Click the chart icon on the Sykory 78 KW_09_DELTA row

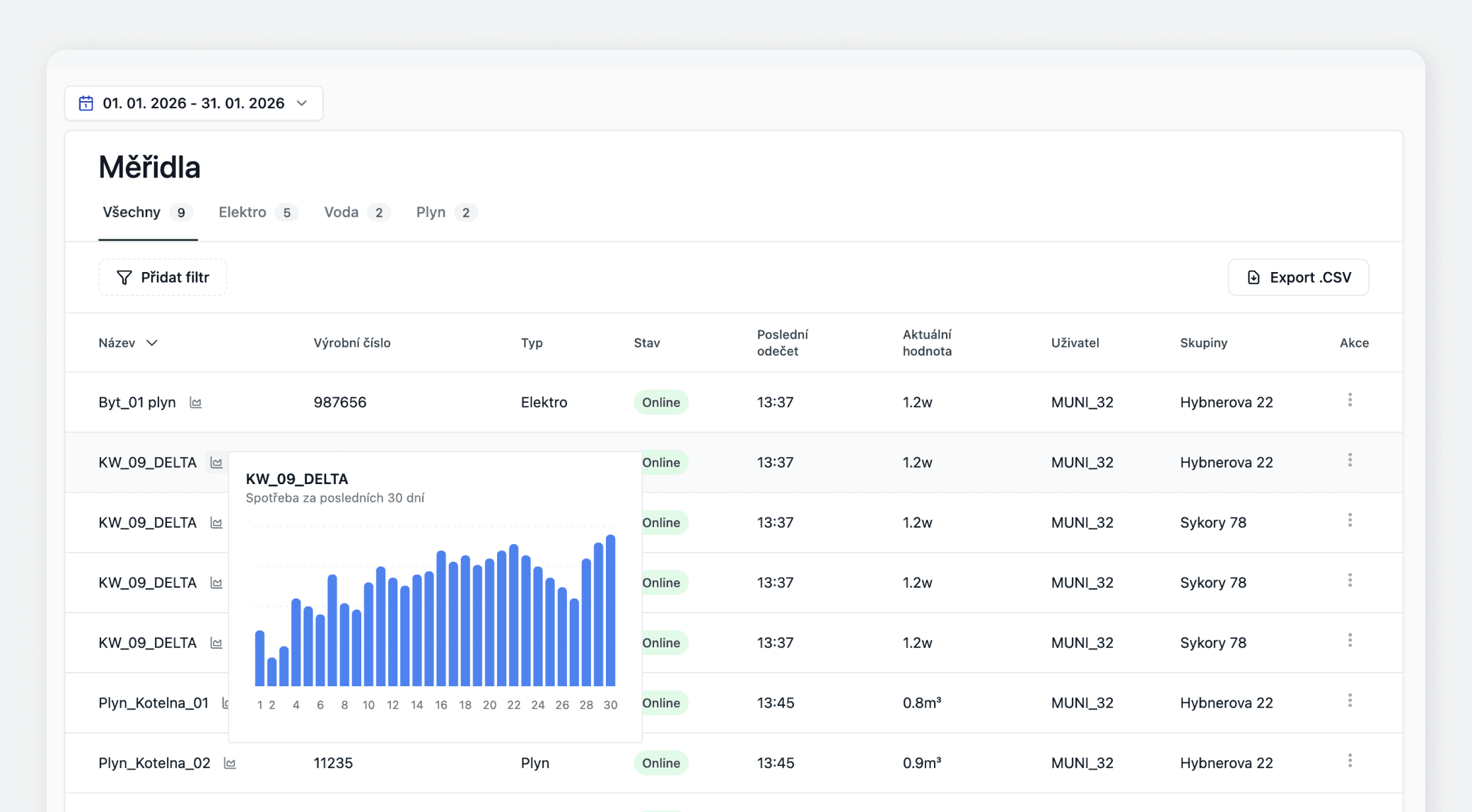216,522
